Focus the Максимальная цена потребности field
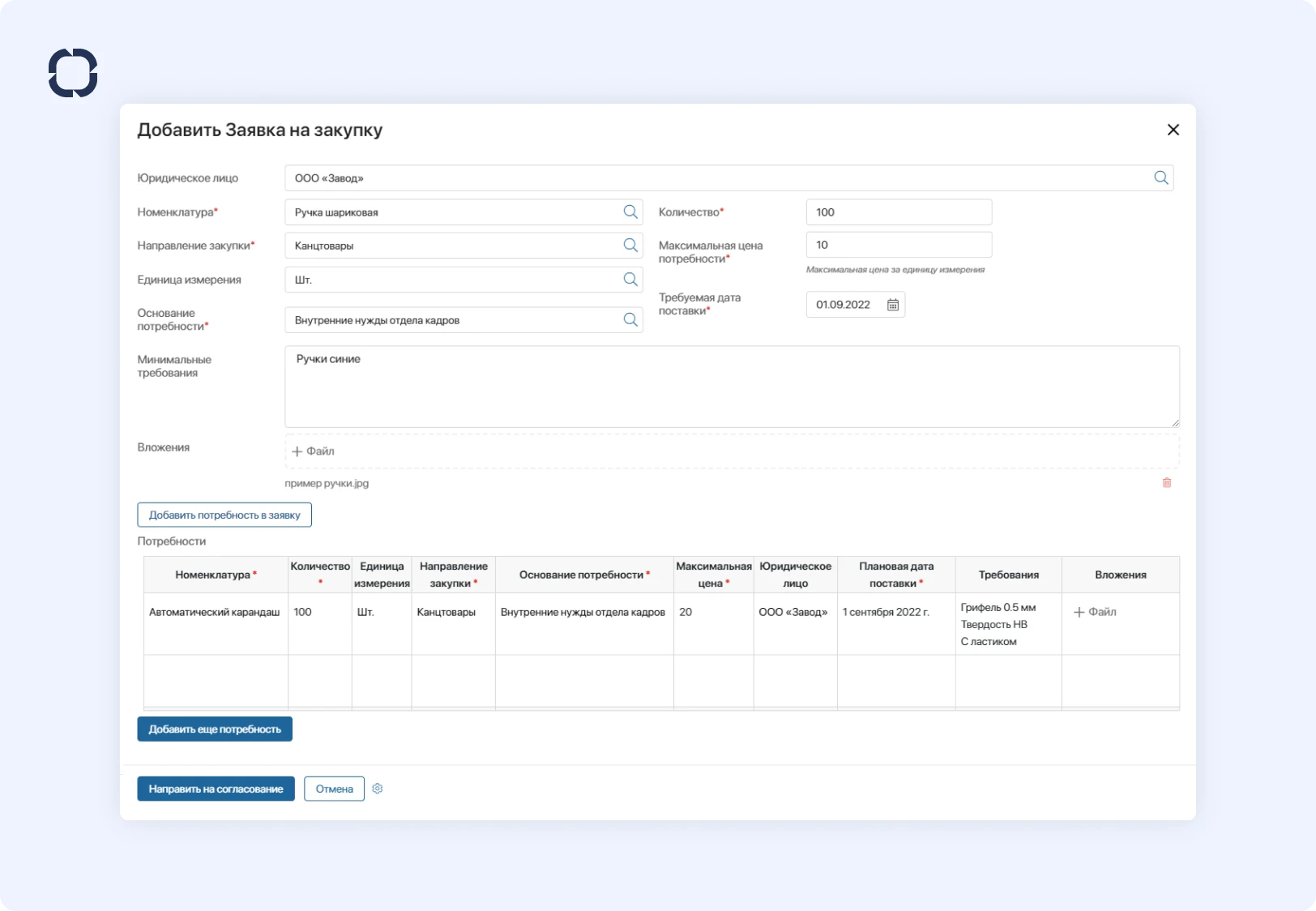This screenshot has height=911, width=1316. click(x=898, y=245)
